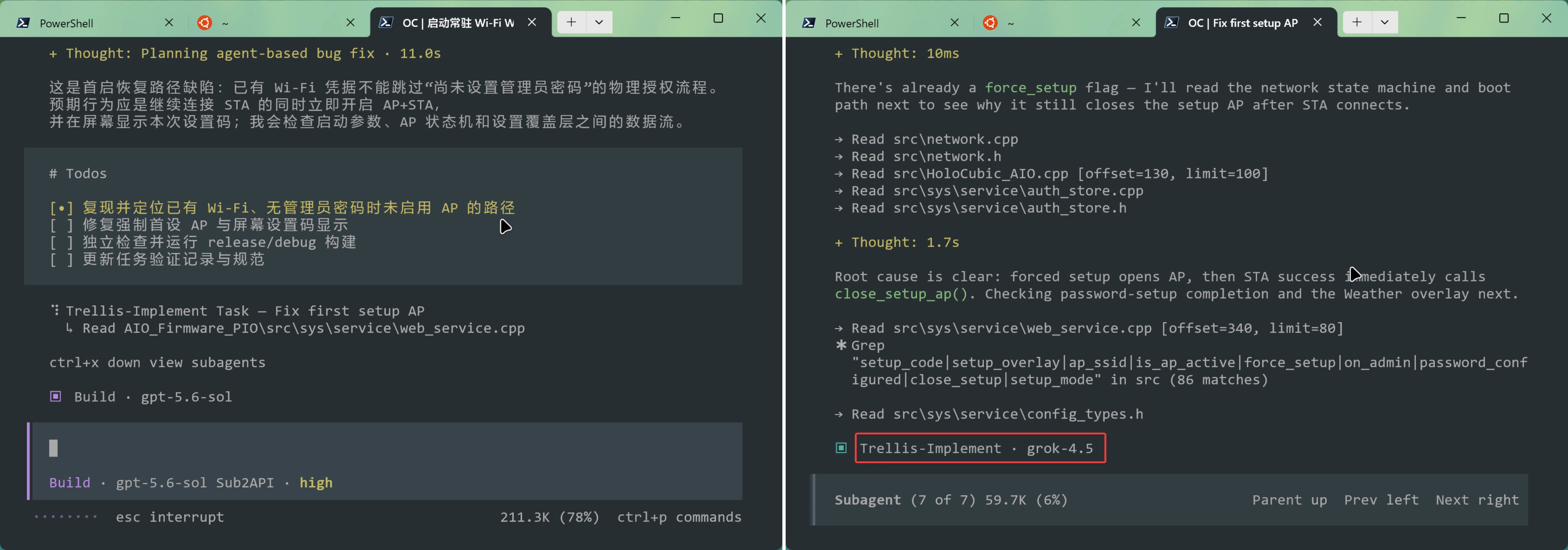The image size is (1568, 550).
Task: Close PowerShell tab in right window
Action: [x=954, y=23]
